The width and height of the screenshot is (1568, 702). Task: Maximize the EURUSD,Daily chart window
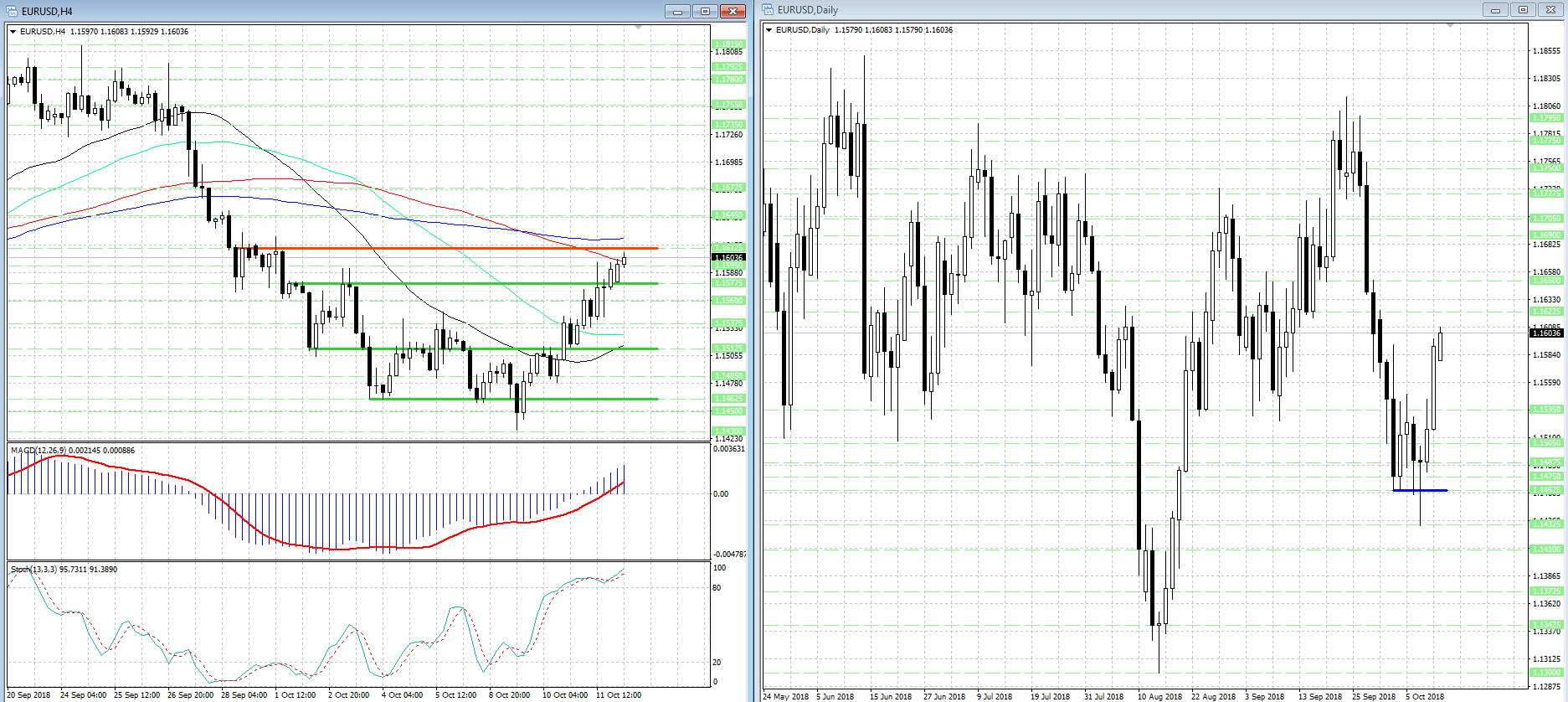(x=1522, y=10)
